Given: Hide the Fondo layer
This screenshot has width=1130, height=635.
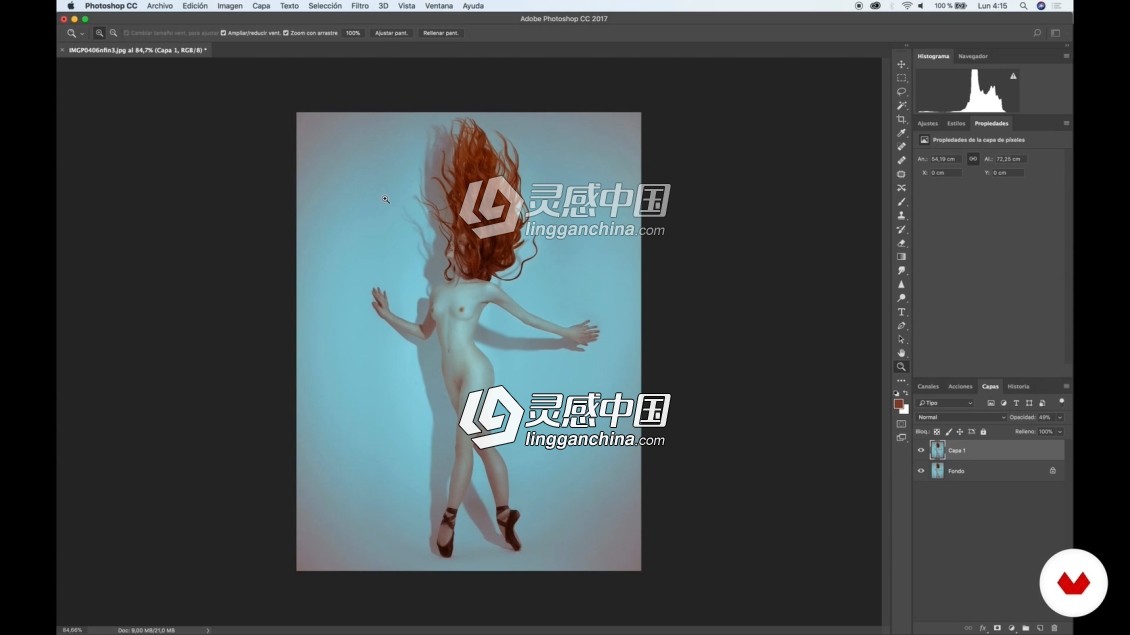Looking at the screenshot, I should 920,471.
